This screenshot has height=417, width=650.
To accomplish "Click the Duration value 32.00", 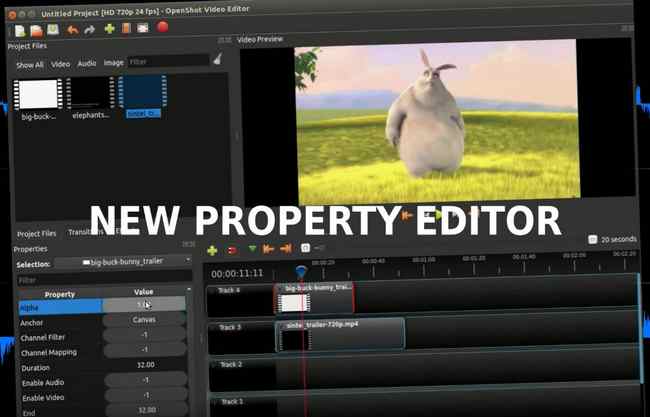I will point(146,365).
